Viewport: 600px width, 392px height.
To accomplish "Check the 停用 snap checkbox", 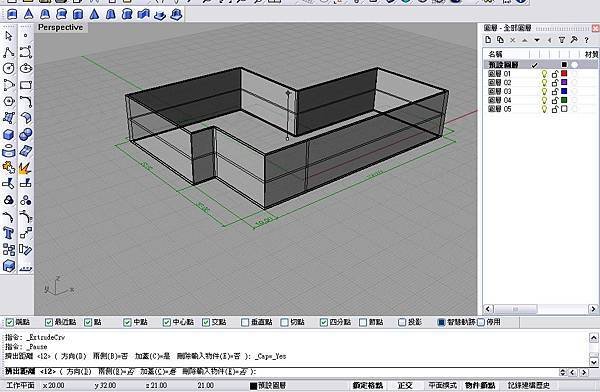I will coord(481,322).
